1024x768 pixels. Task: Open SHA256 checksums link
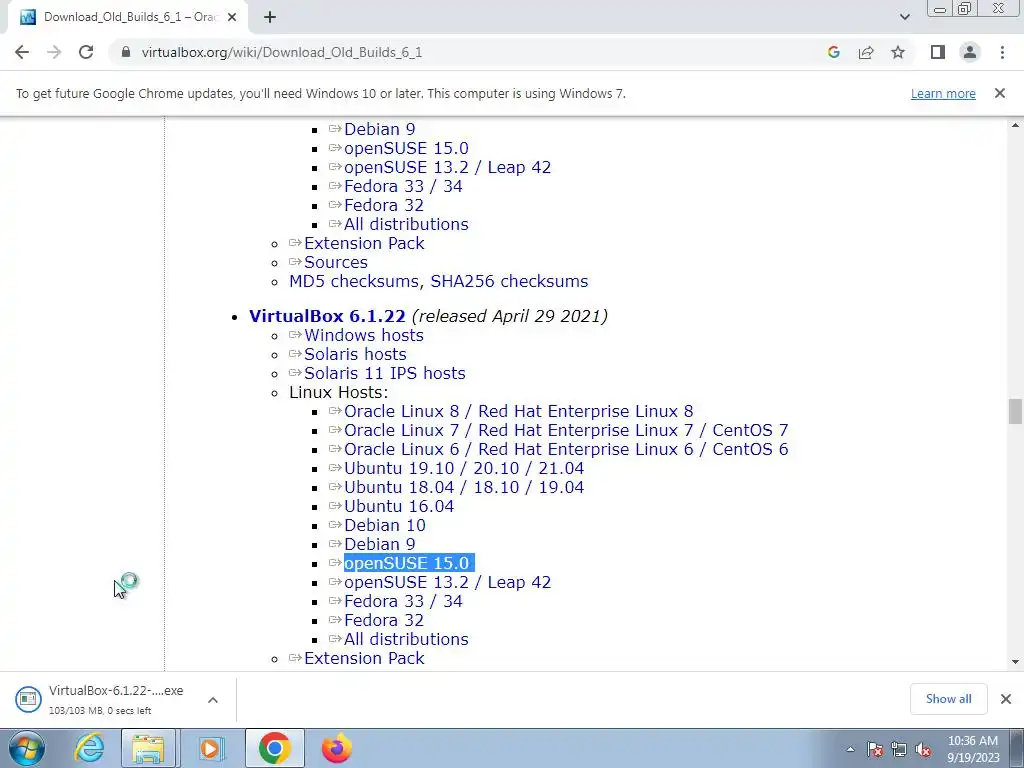[x=509, y=281]
